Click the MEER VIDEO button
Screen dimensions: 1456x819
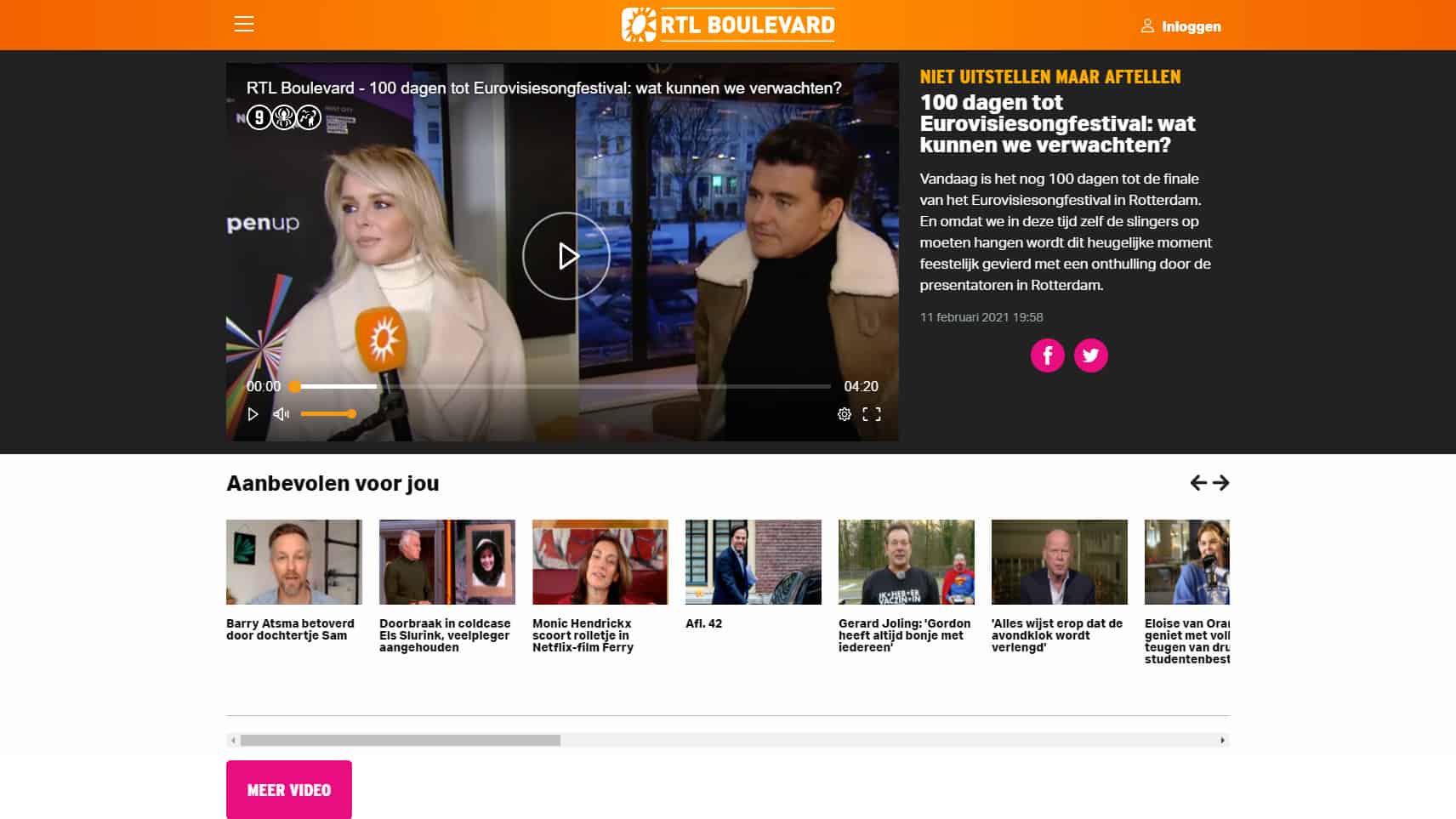click(x=289, y=790)
